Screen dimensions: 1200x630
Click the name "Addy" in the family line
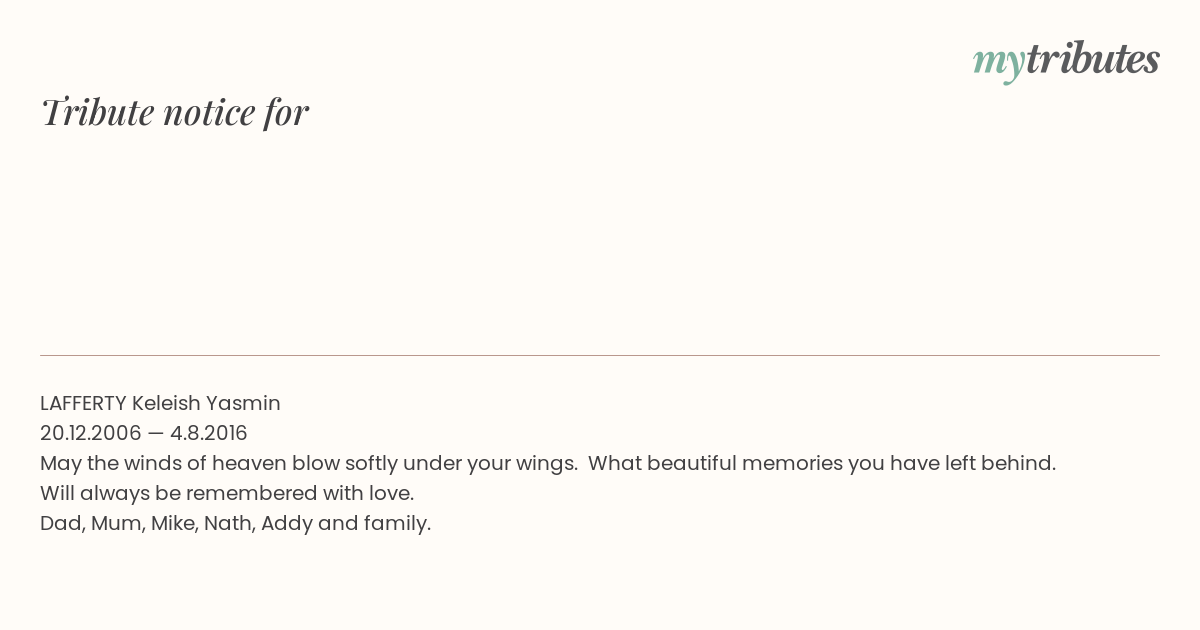point(286,524)
